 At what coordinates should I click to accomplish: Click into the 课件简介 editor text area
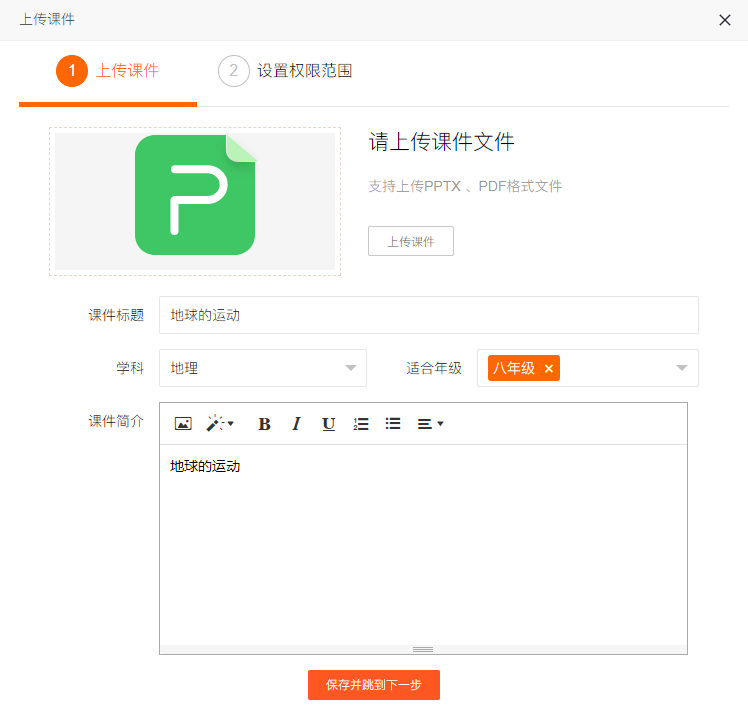click(423, 545)
